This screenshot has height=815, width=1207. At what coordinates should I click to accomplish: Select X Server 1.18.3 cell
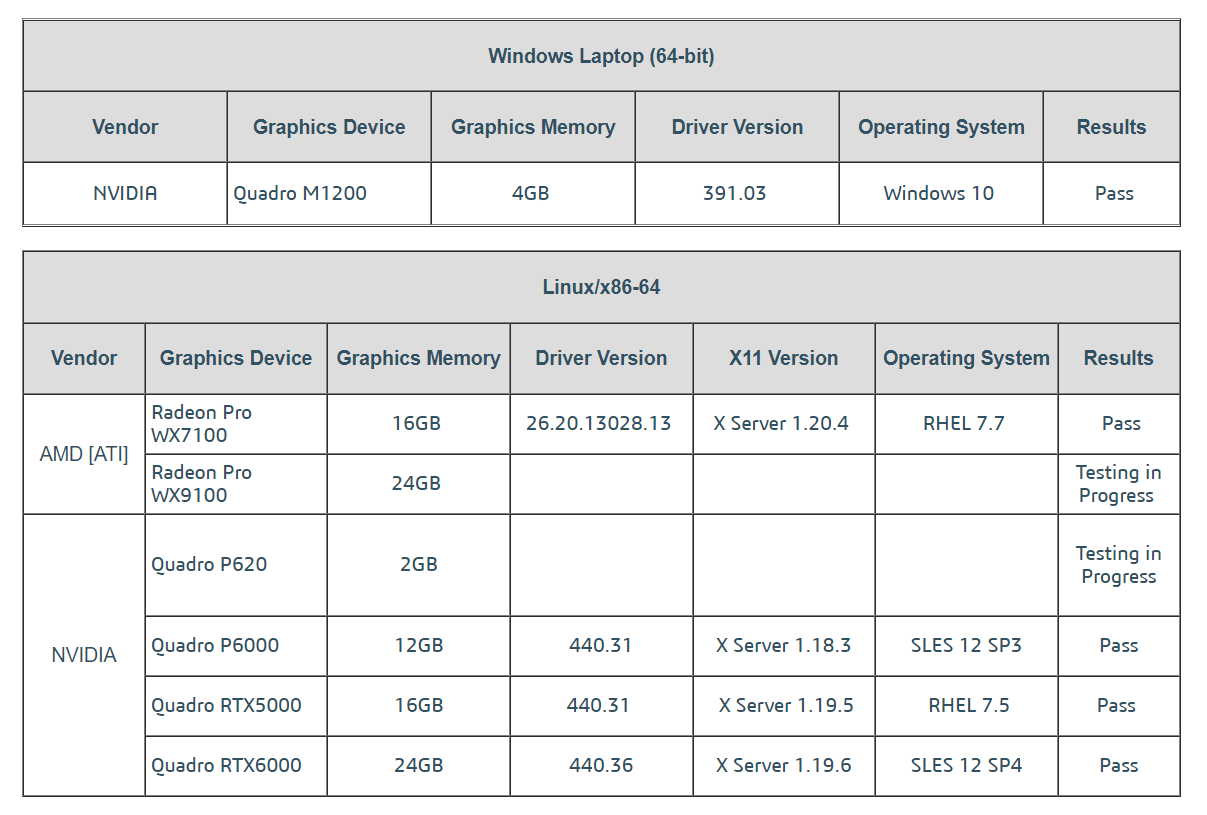[784, 646]
